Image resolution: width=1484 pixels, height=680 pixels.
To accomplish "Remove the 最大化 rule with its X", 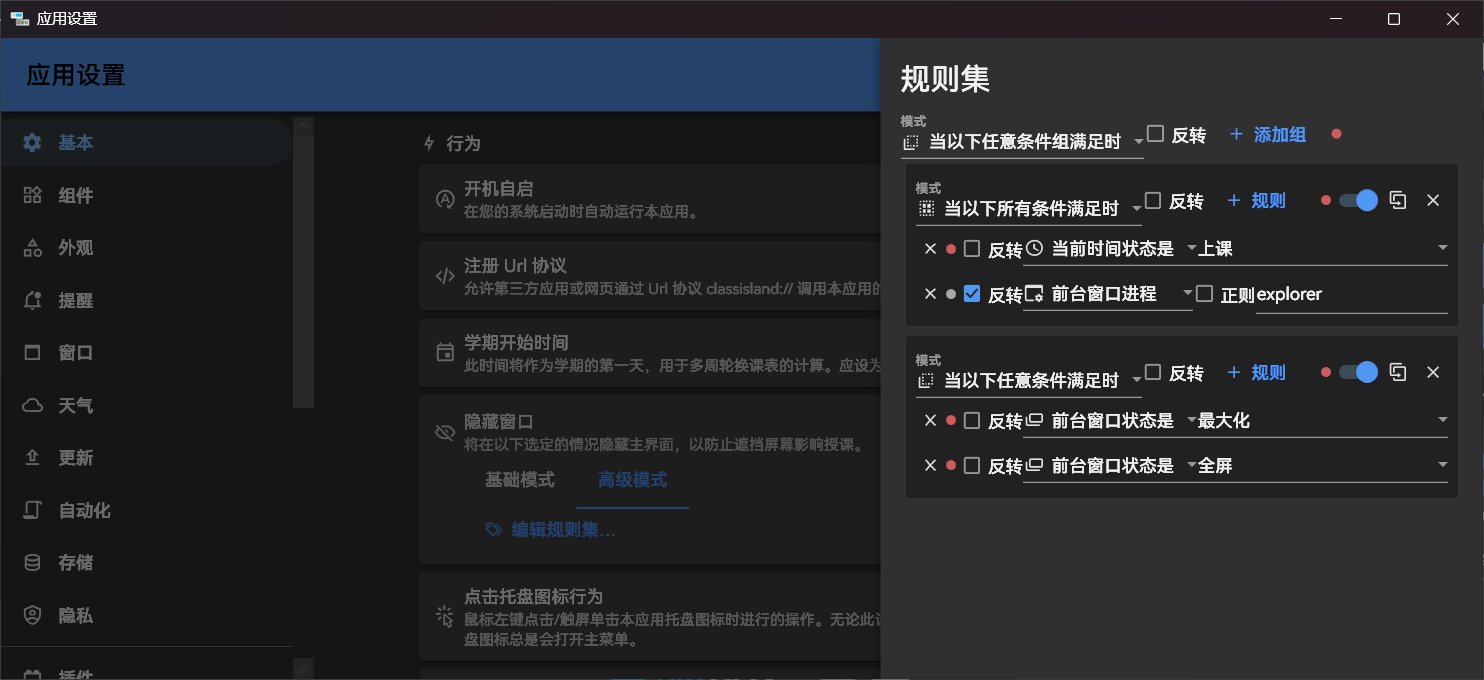I will pos(930,421).
